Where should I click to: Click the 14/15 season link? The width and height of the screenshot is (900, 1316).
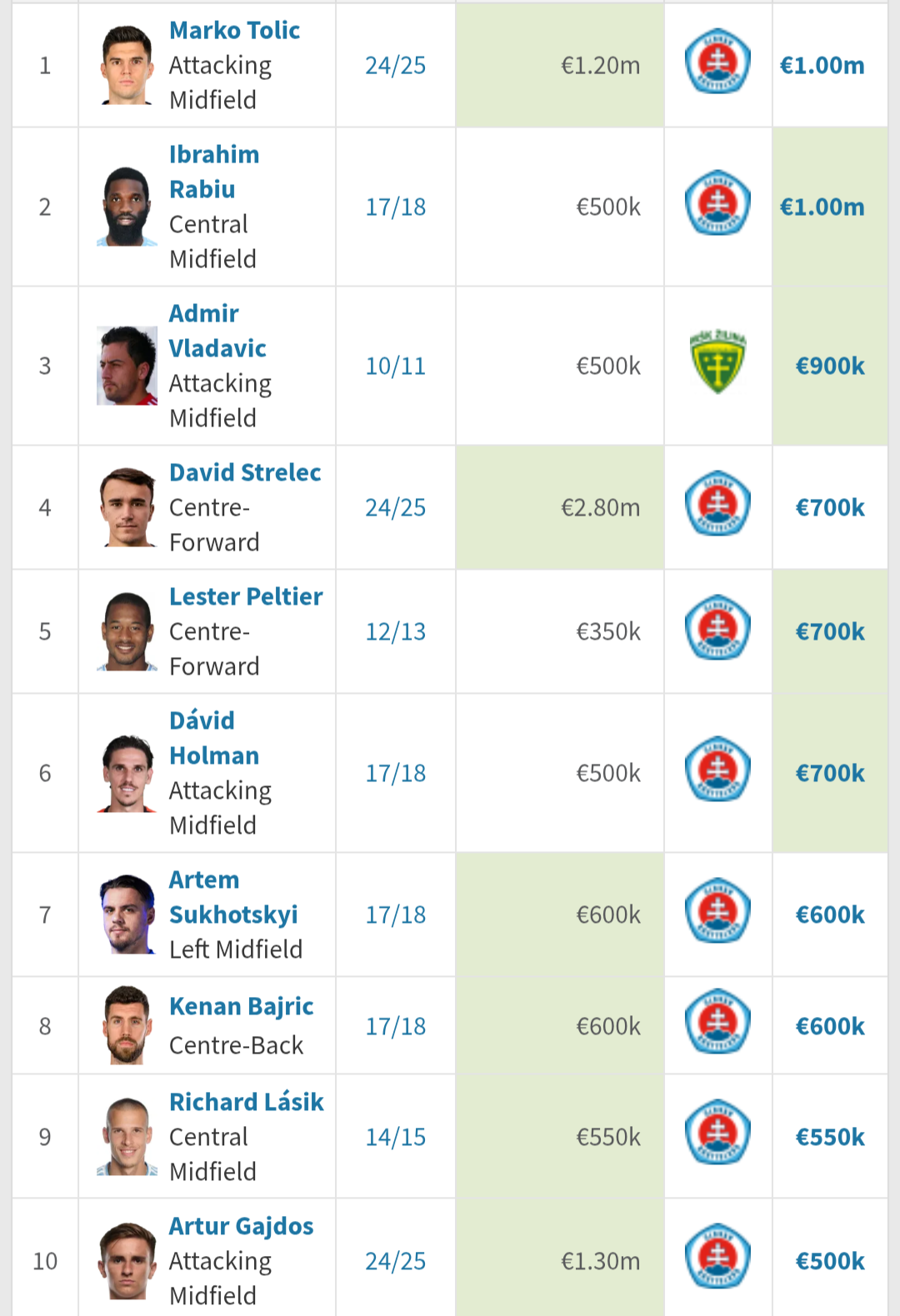coord(395,1137)
